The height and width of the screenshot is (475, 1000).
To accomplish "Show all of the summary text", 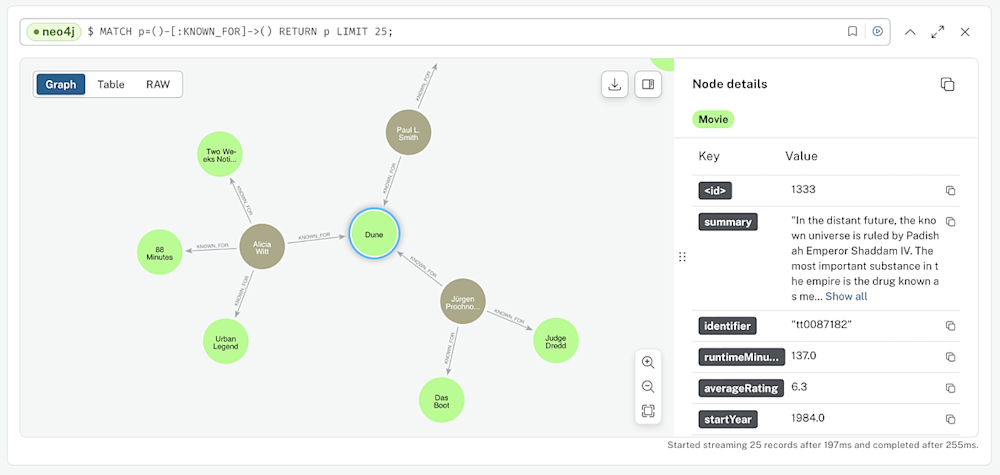I will [x=846, y=296].
